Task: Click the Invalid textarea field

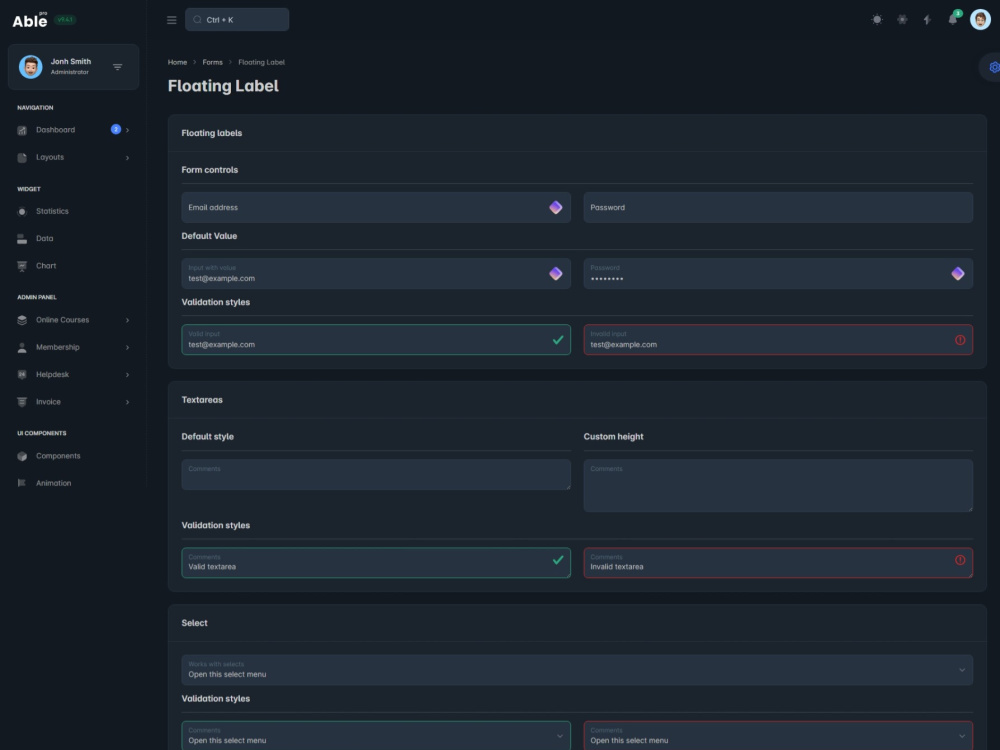Action: (778, 562)
